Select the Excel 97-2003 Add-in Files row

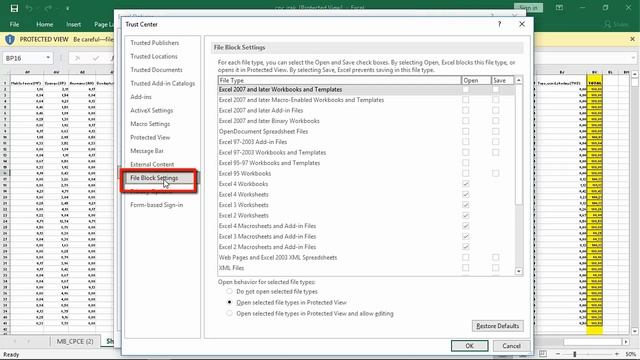coord(366,142)
